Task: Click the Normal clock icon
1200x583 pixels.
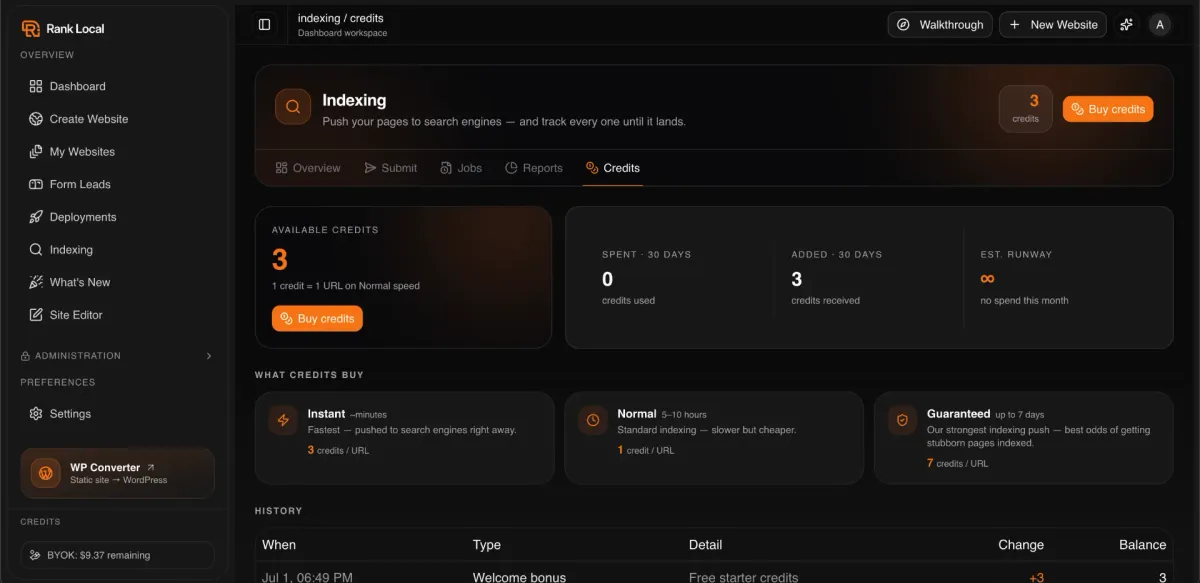Action: (x=593, y=420)
